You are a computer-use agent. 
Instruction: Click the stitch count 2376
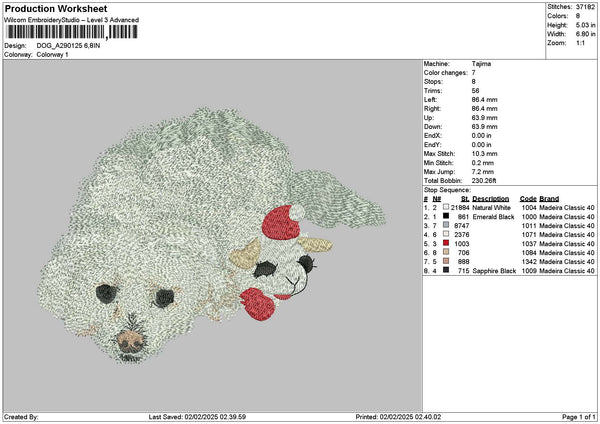[462, 235]
